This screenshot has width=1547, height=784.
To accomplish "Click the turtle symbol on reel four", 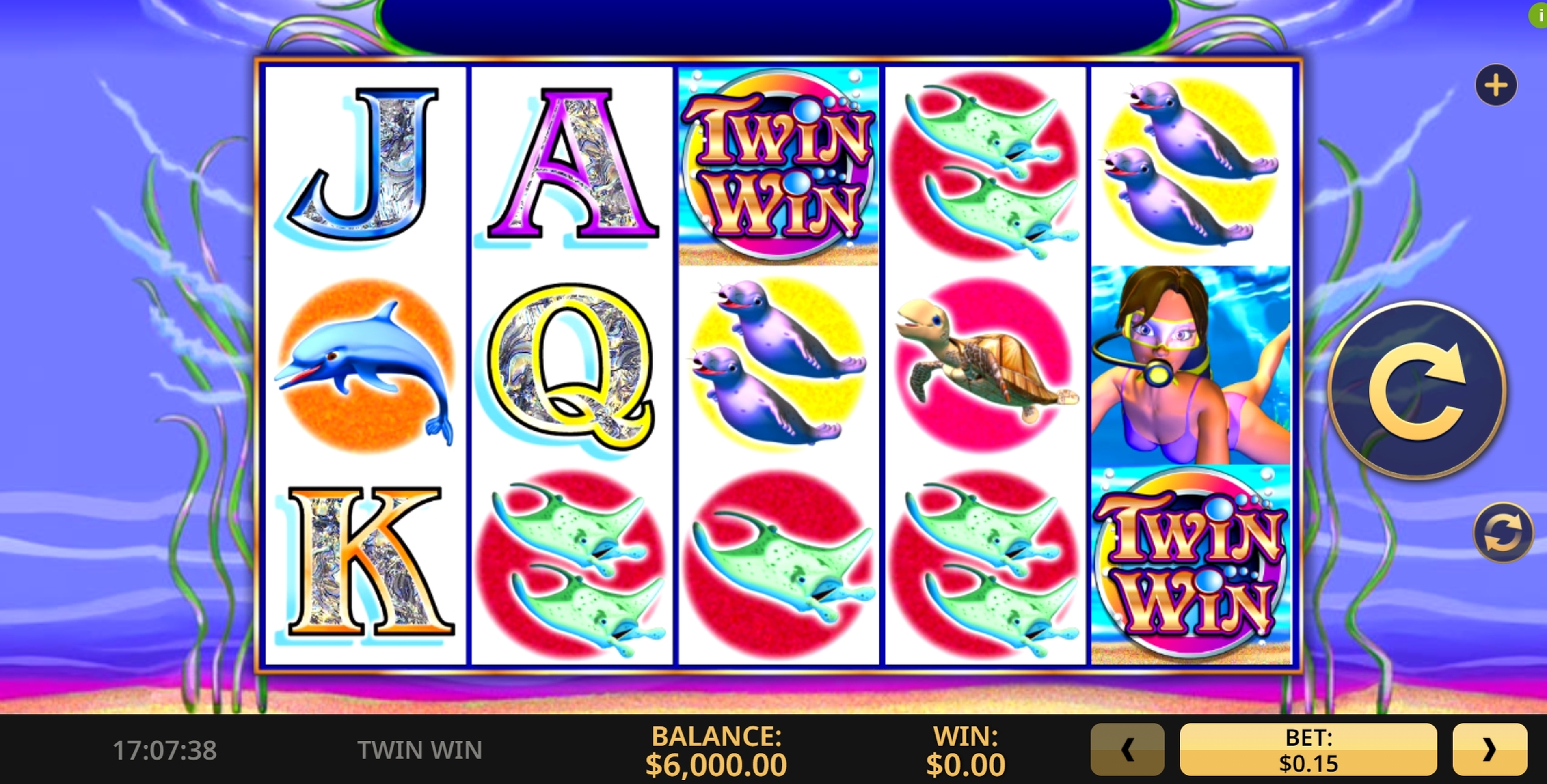I will click(985, 365).
